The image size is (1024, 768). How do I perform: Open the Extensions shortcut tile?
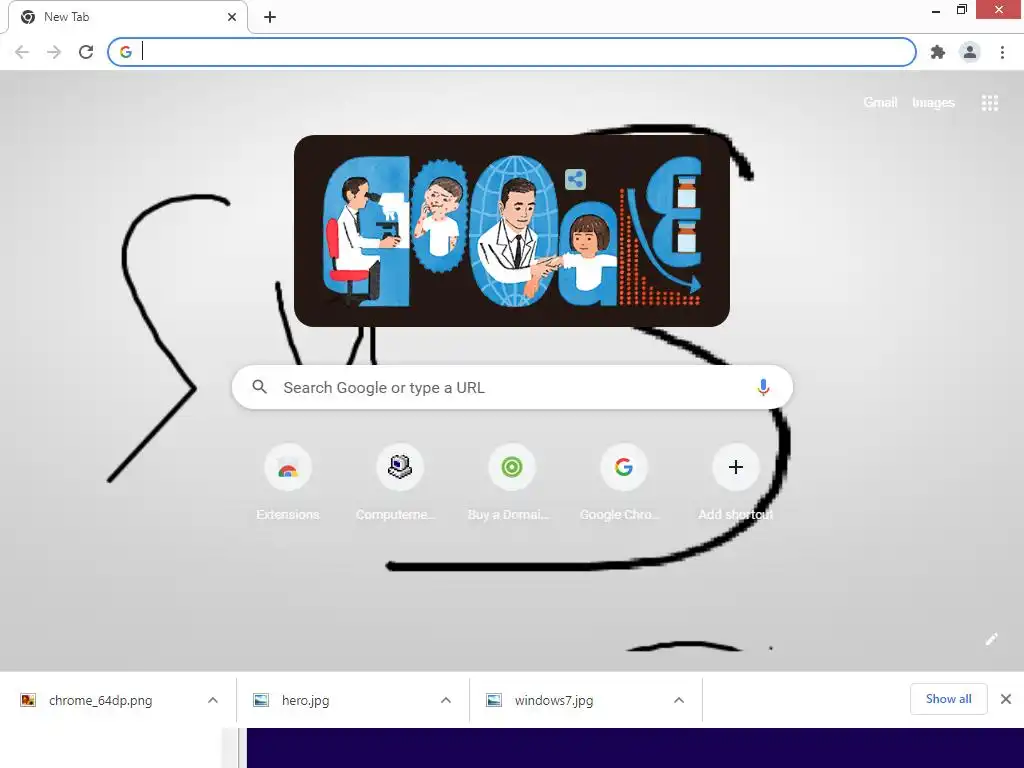pos(288,482)
